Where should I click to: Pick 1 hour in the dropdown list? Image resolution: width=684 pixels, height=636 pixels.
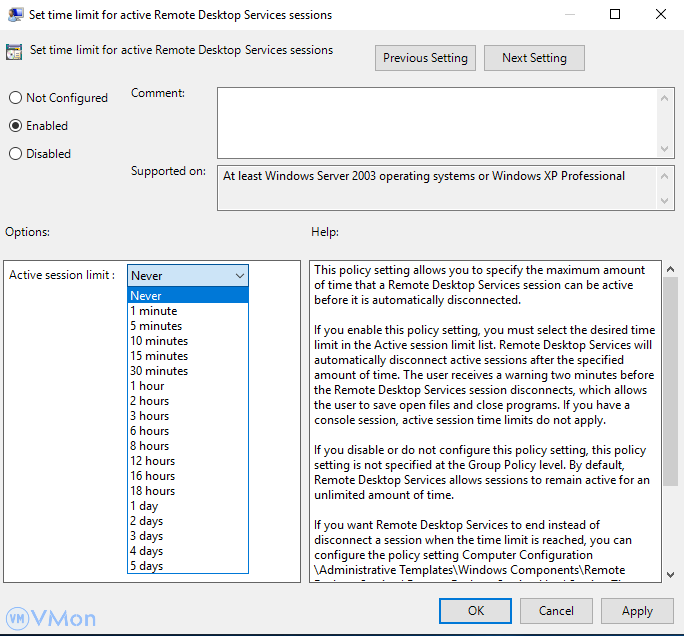pyautogui.click(x=147, y=386)
